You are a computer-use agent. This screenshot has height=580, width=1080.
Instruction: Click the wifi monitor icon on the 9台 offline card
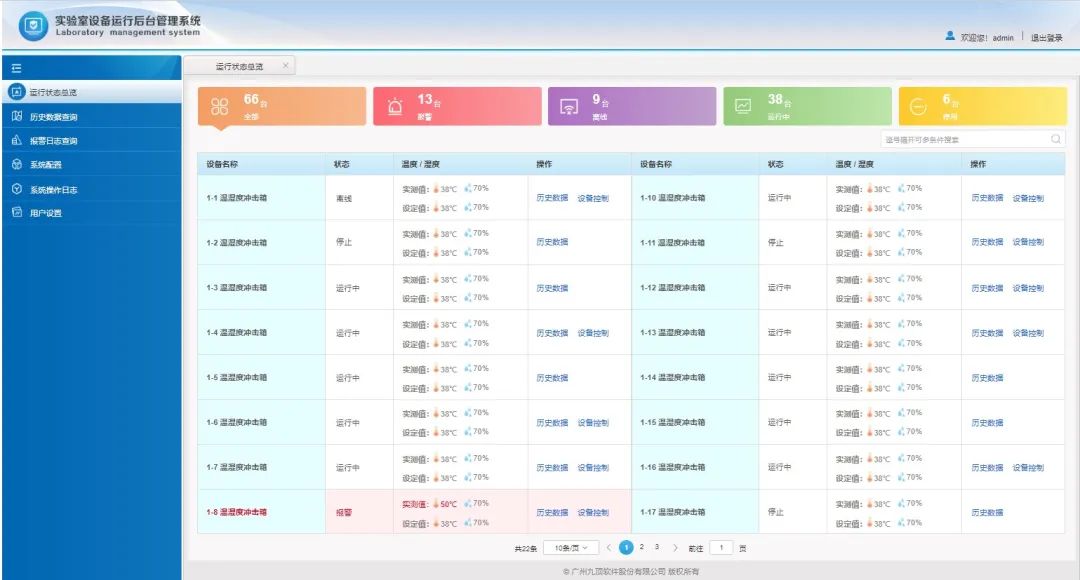pos(569,107)
